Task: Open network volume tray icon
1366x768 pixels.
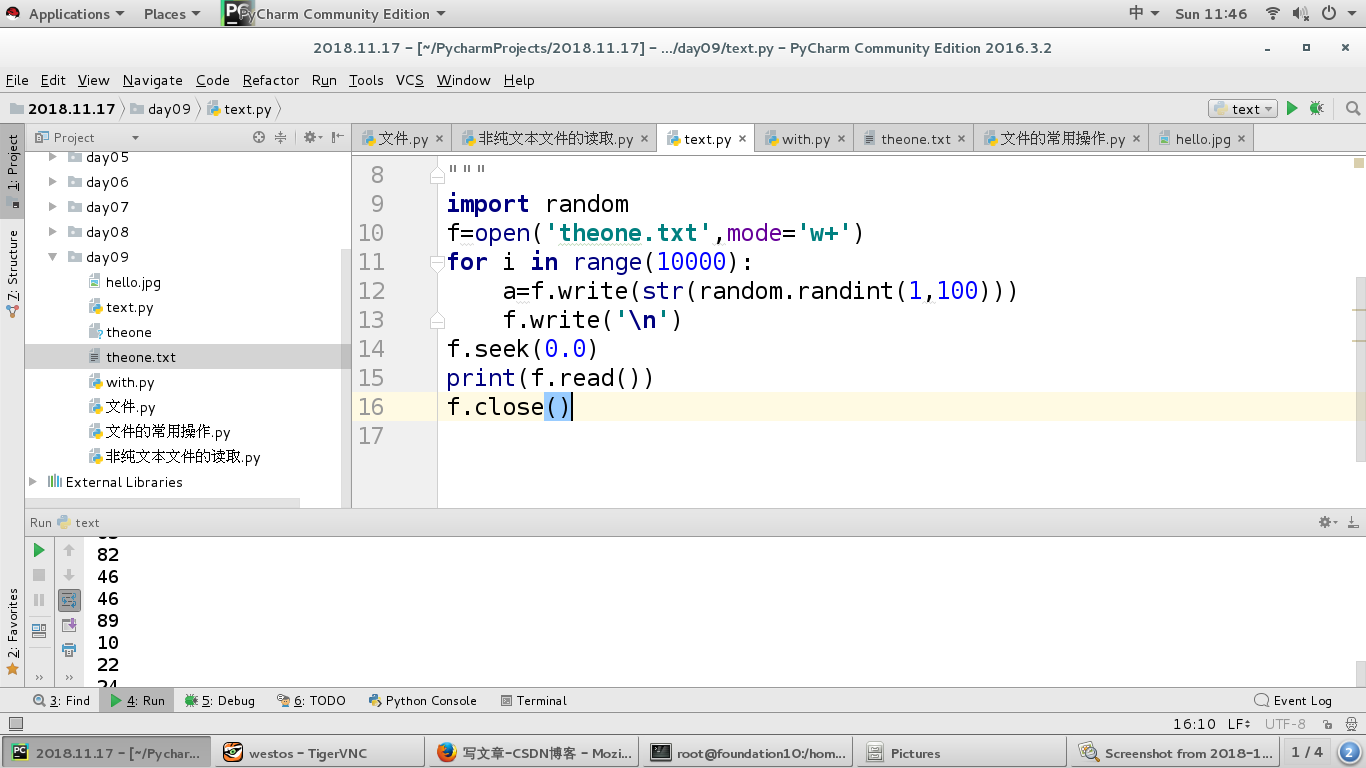Action: click(1301, 14)
